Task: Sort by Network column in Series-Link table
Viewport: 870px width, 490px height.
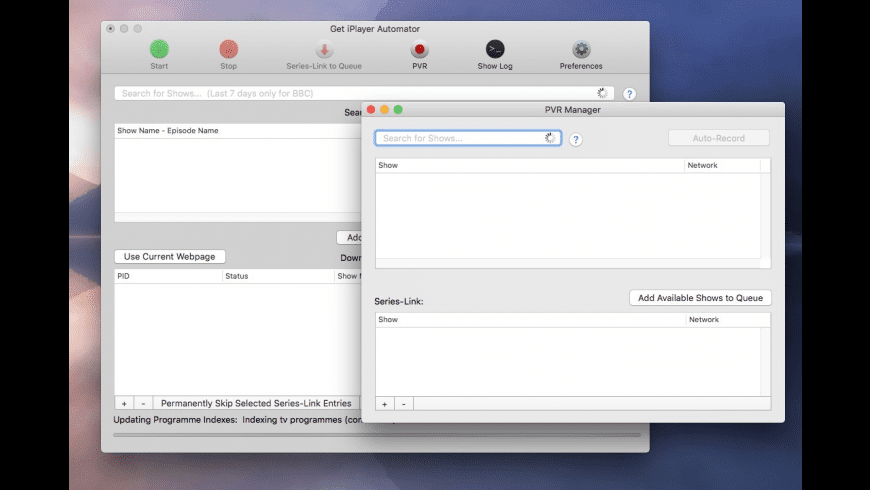Action: point(728,320)
